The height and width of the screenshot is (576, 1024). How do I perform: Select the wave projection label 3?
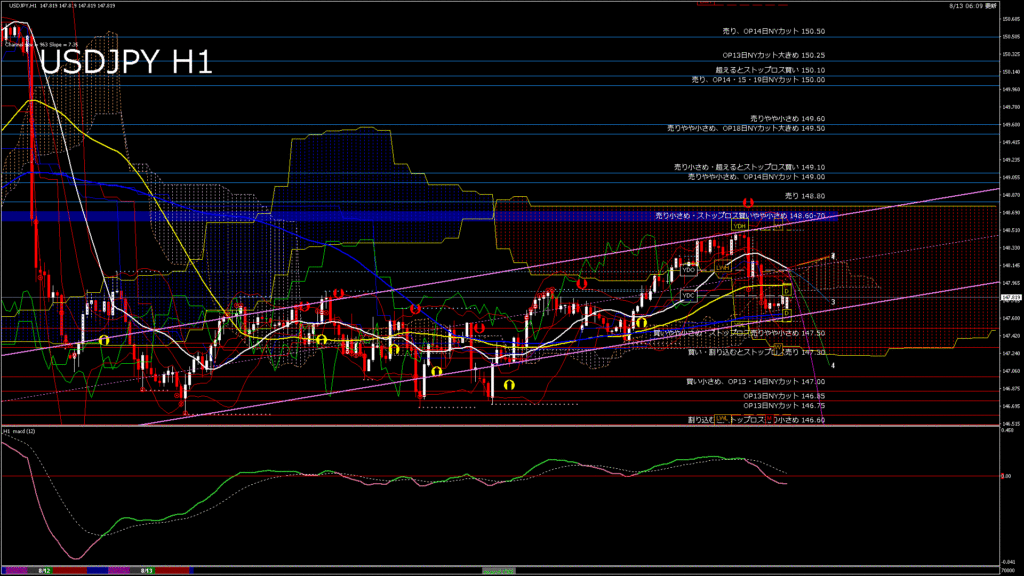pos(833,301)
